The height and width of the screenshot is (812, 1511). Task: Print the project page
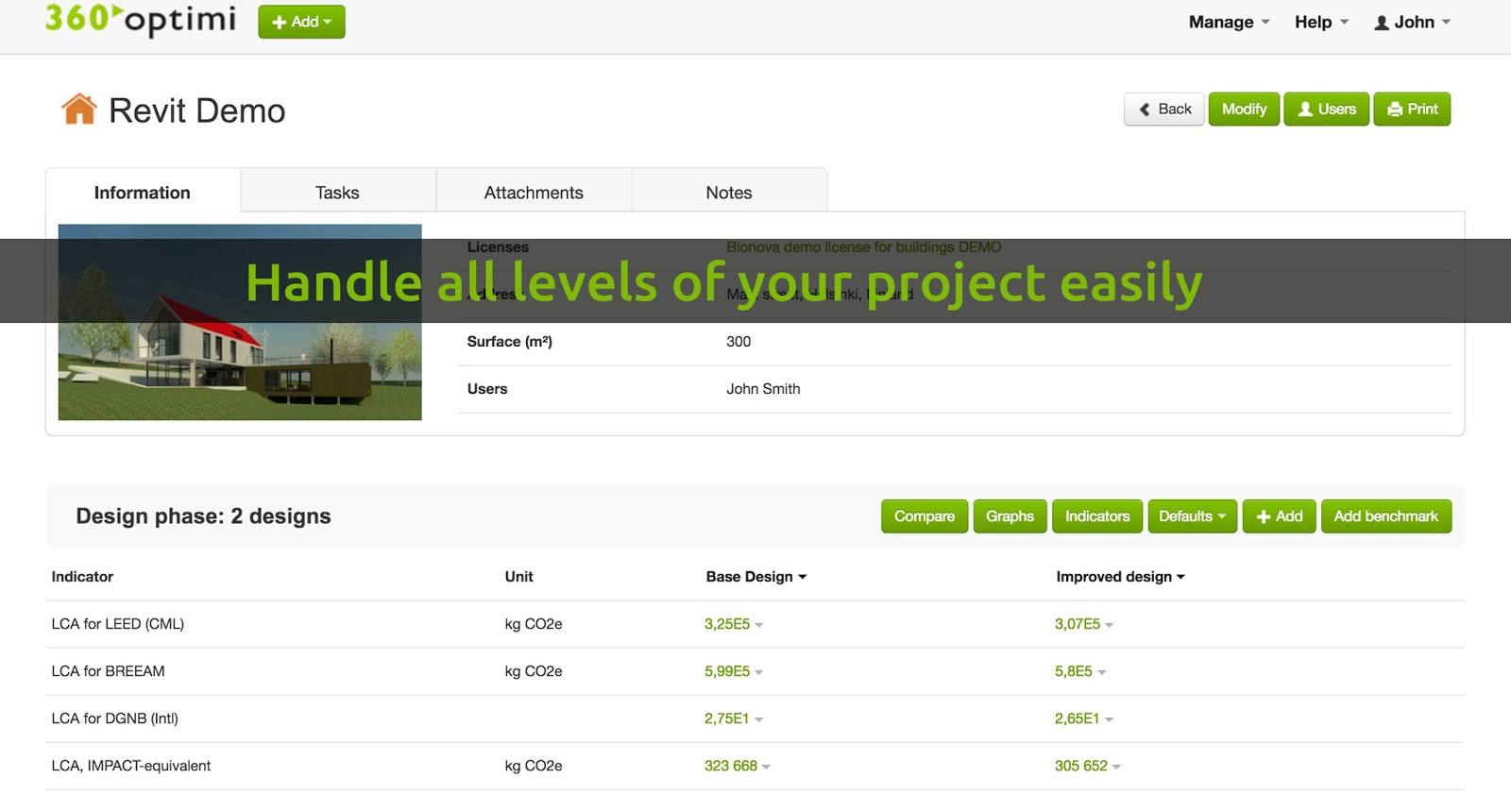pyautogui.click(x=1412, y=109)
